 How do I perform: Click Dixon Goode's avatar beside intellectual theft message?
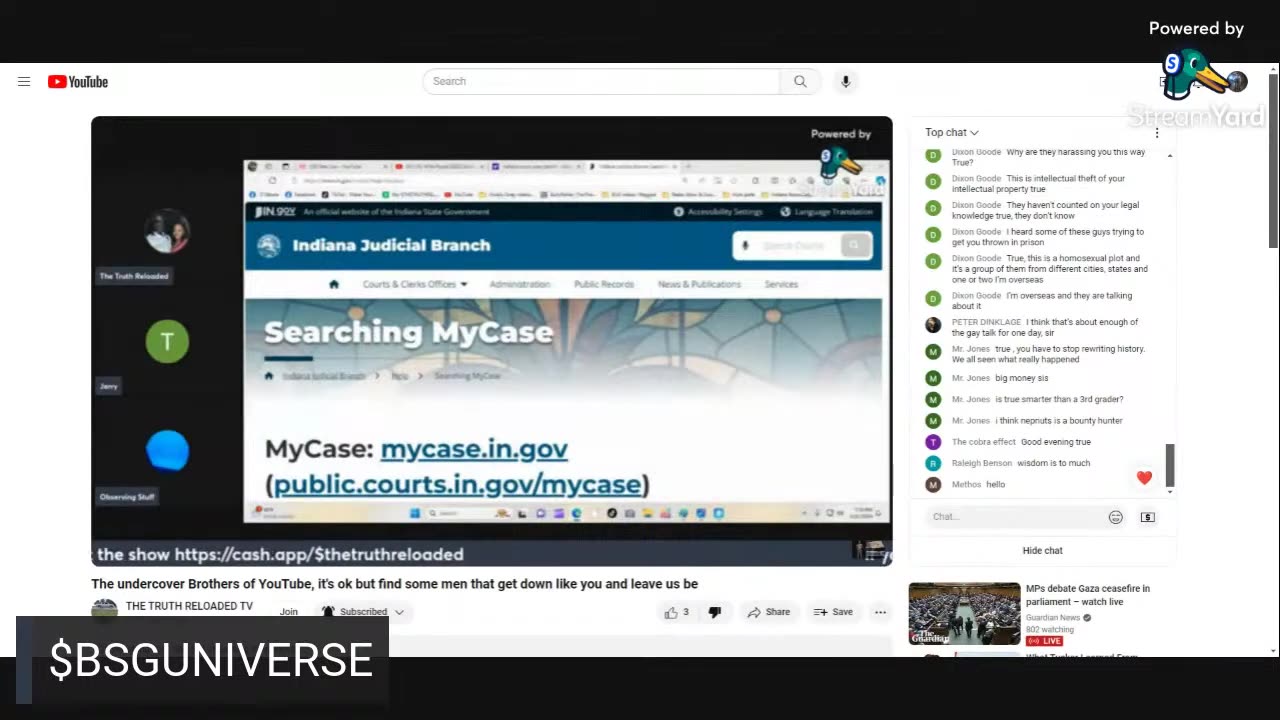[933, 182]
